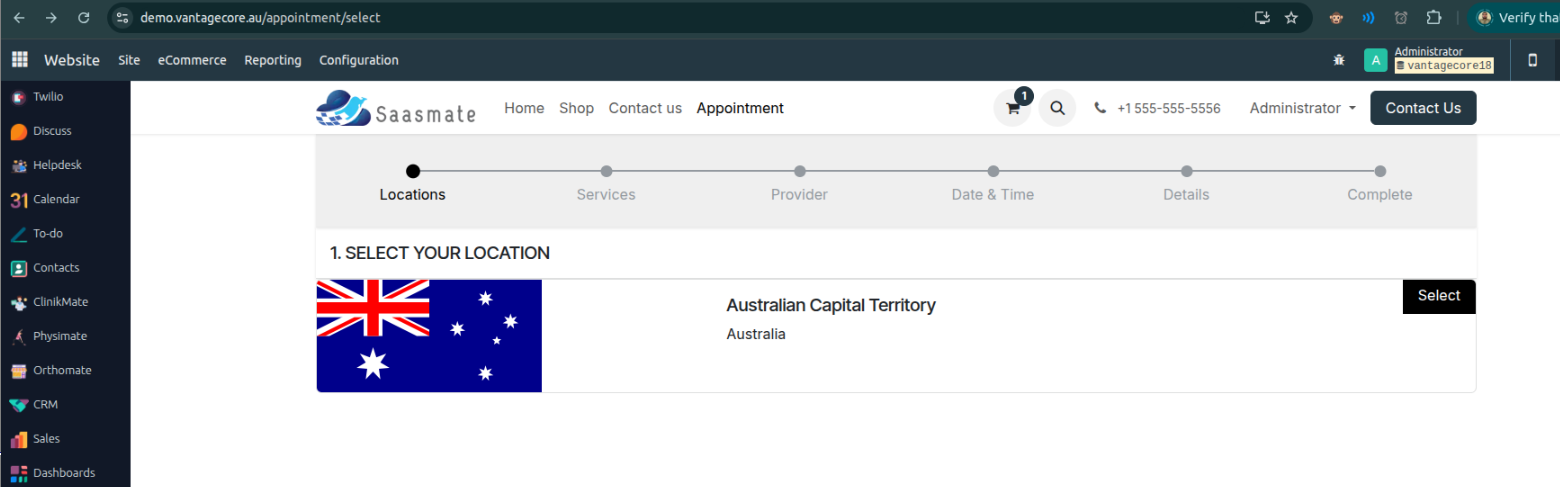Launch ClinikMate from sidebar

point(60,302)
